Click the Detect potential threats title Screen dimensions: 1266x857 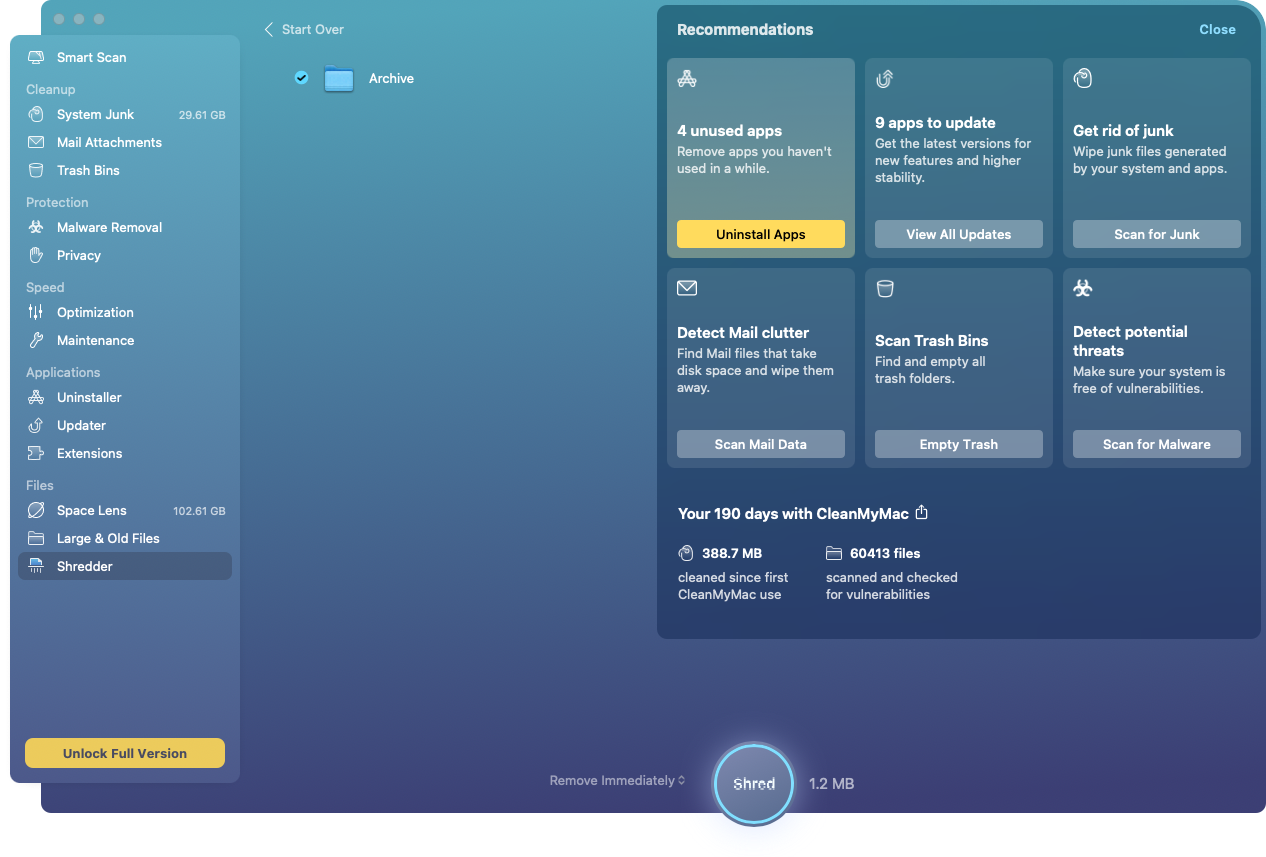pyautogui.click(x=1130, y=341)
